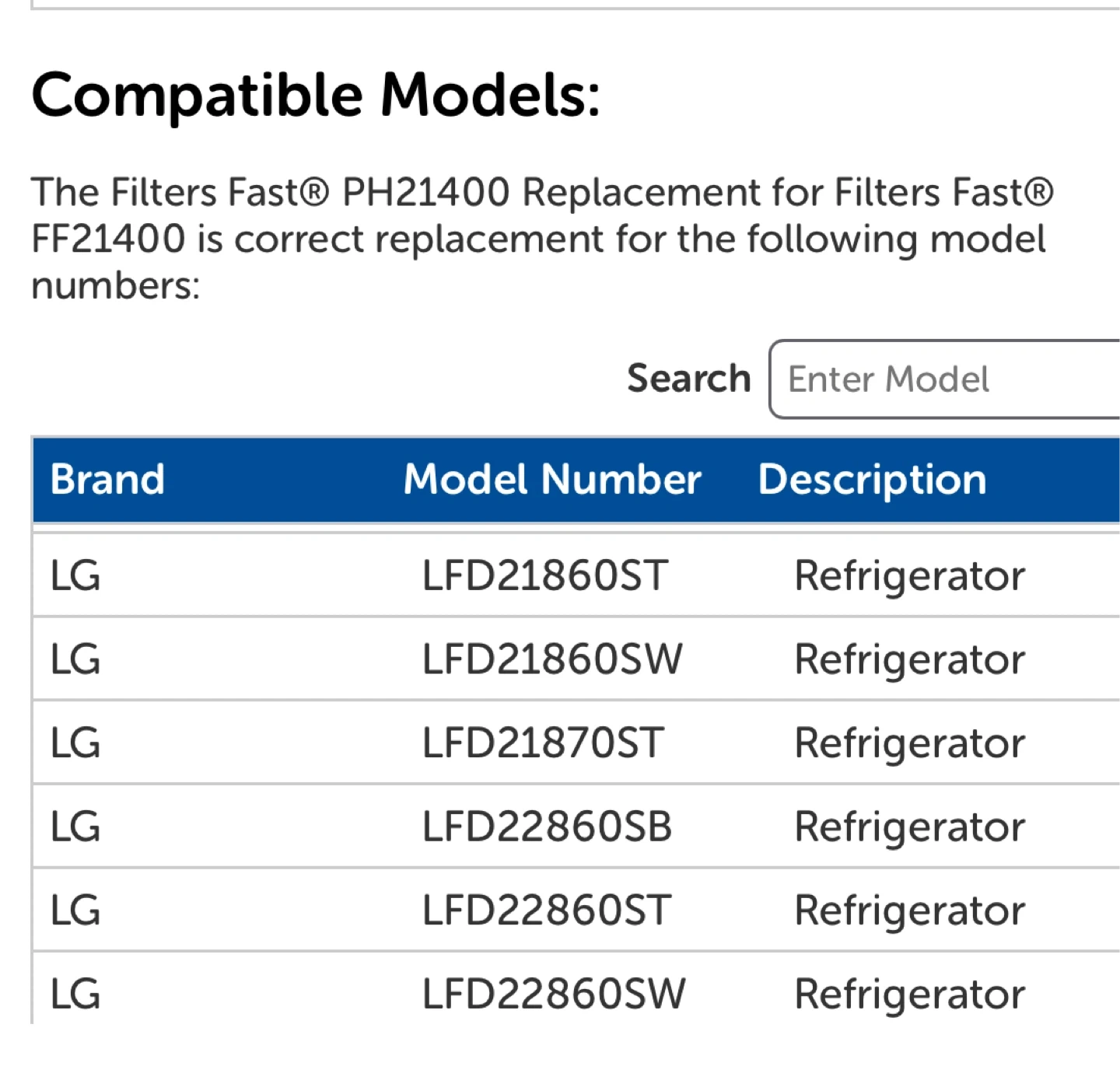Click Refrigerator description for LFD22860SW
Image resolution: width=1120 pixels, height=1087 pixels.
(909, 994)
